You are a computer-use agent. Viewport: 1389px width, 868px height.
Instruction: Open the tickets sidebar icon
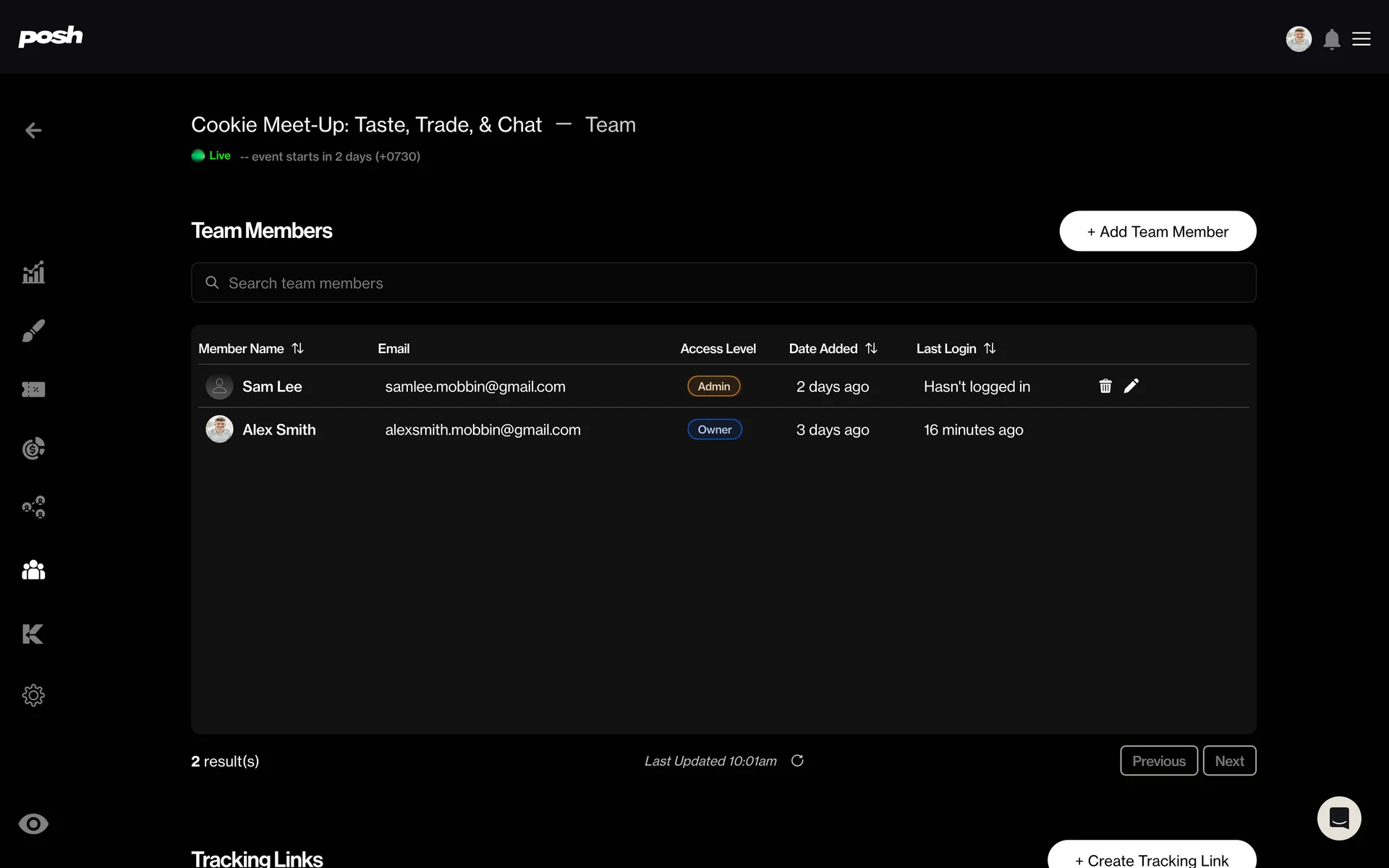point(33,390)
